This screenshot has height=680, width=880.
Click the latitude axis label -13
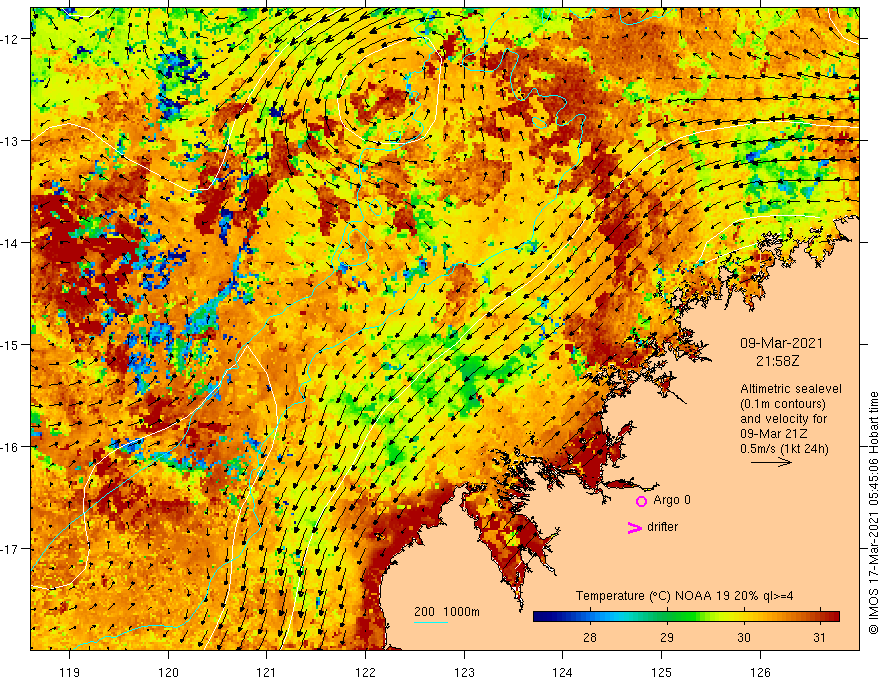[10, 141]
